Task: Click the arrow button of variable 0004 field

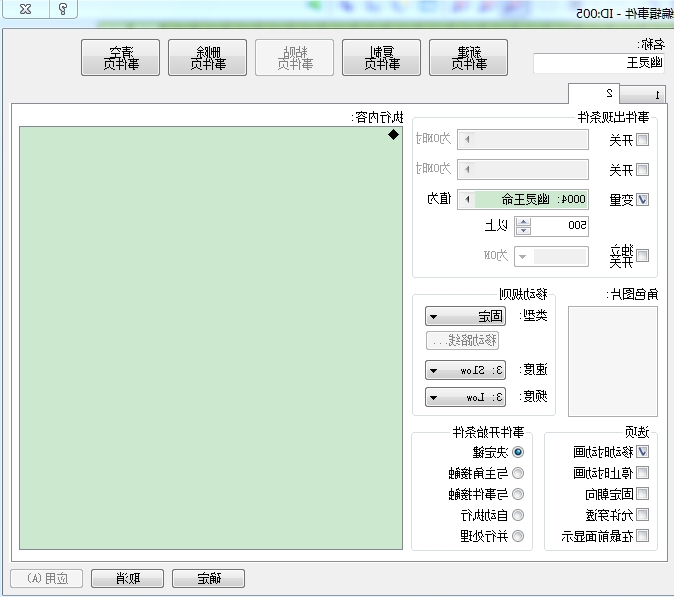Action: [467, 199]
